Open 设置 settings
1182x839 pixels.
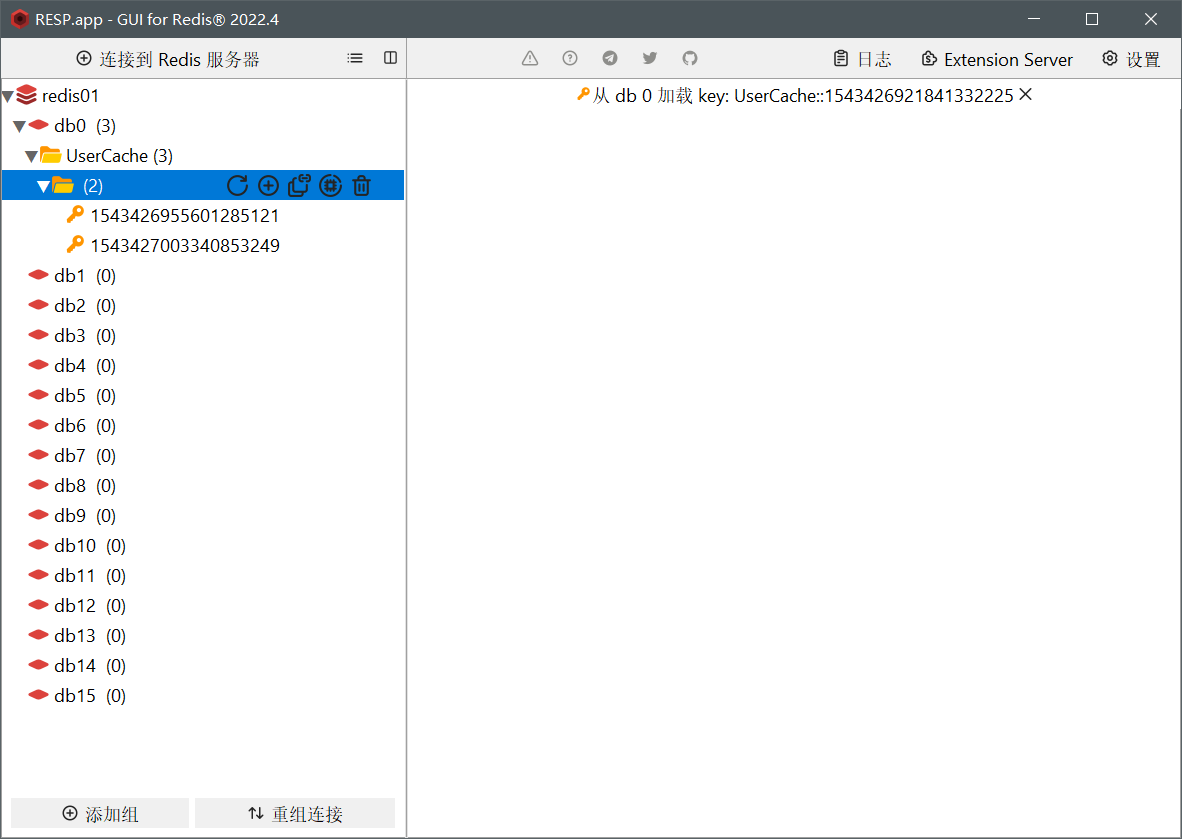(x=1131, y=59)
